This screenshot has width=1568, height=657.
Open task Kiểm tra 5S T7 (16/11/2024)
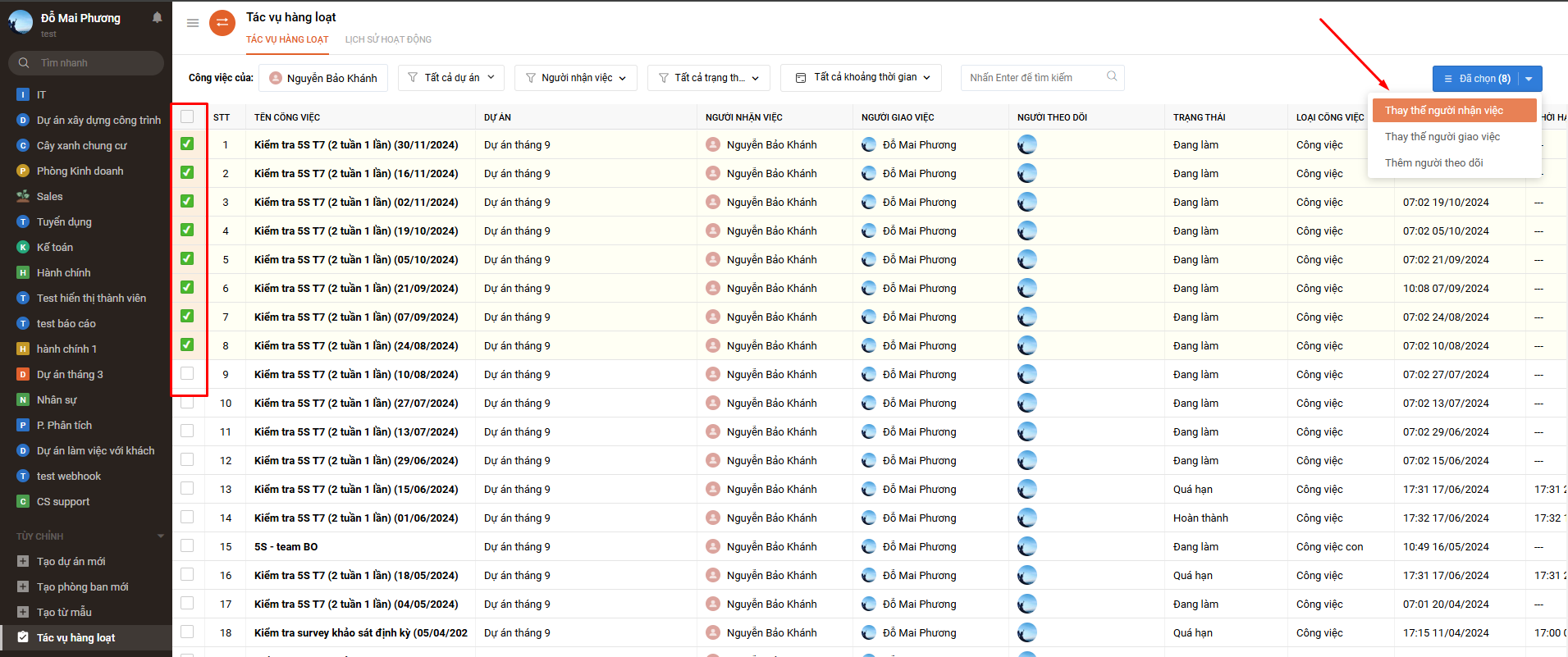[356, 173]
